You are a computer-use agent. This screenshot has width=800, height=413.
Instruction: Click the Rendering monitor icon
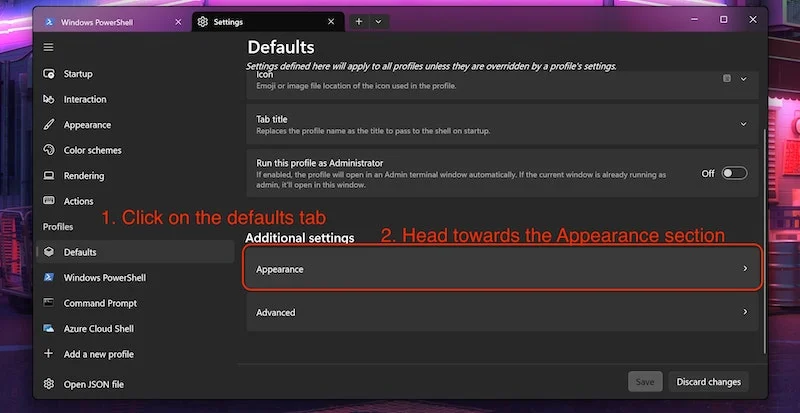49,176
